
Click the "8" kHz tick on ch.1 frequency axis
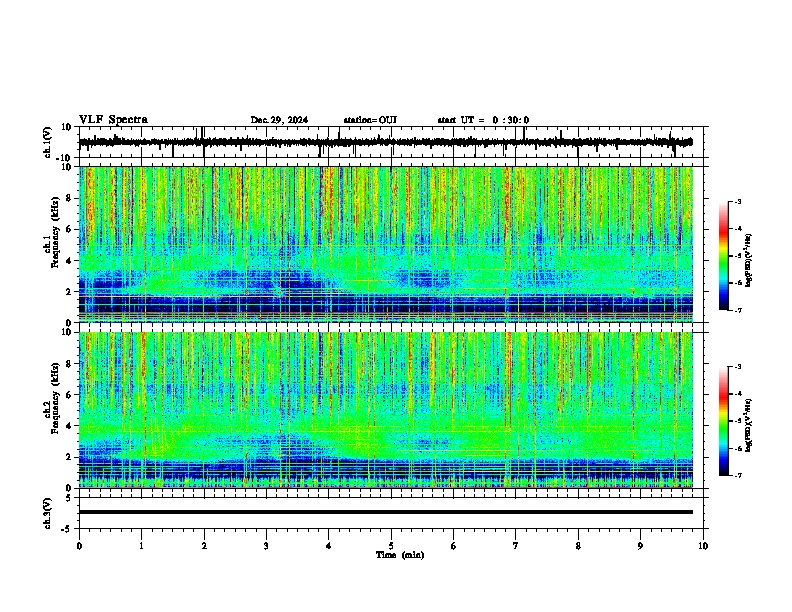coord(70,198)
